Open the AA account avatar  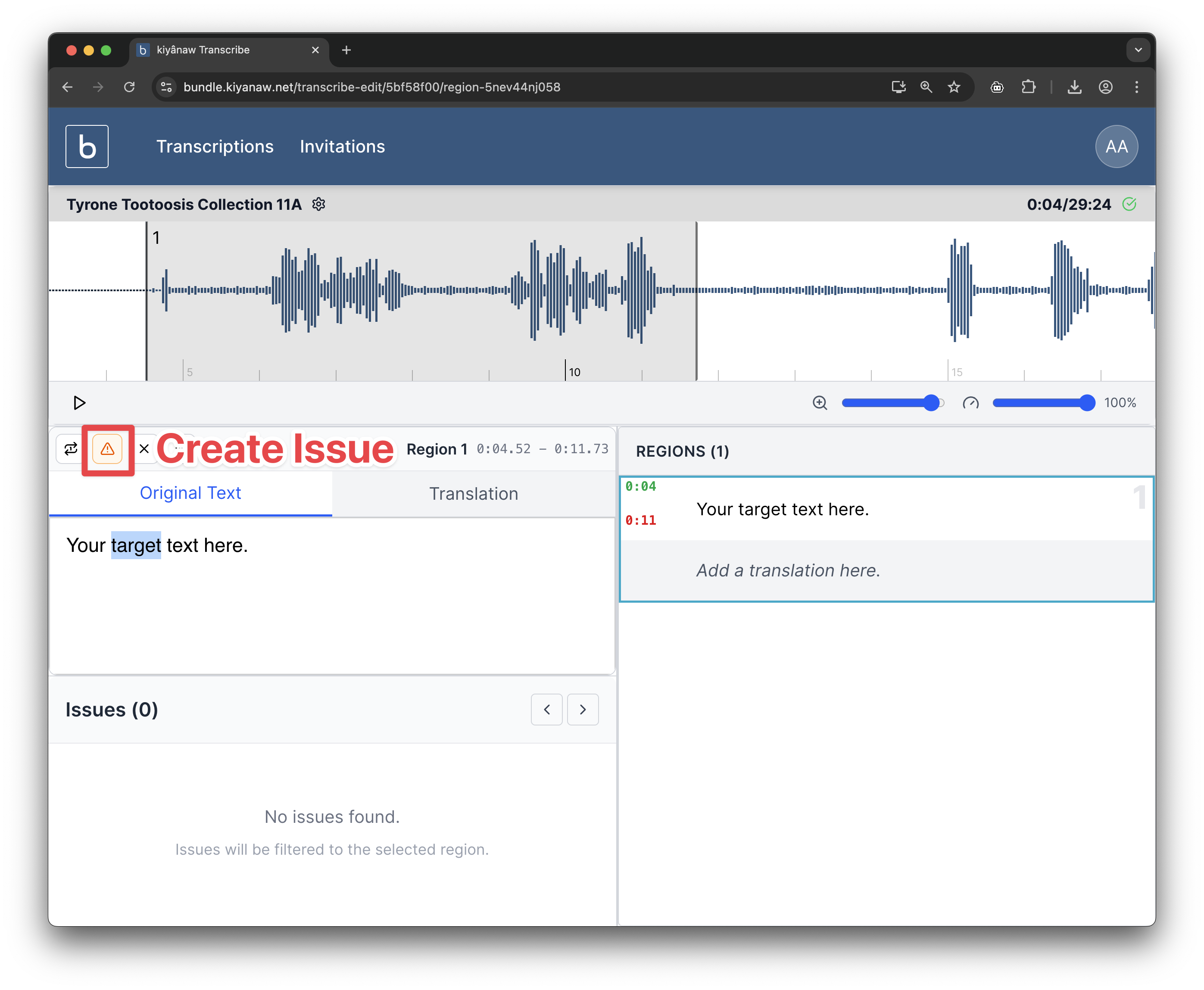[x=1116, y=146]
